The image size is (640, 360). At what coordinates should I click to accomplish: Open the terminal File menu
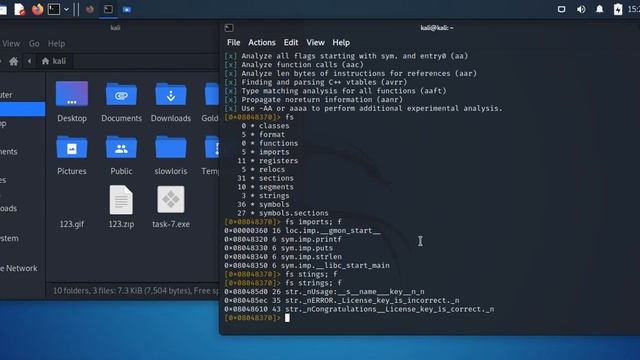coord(233,42)
